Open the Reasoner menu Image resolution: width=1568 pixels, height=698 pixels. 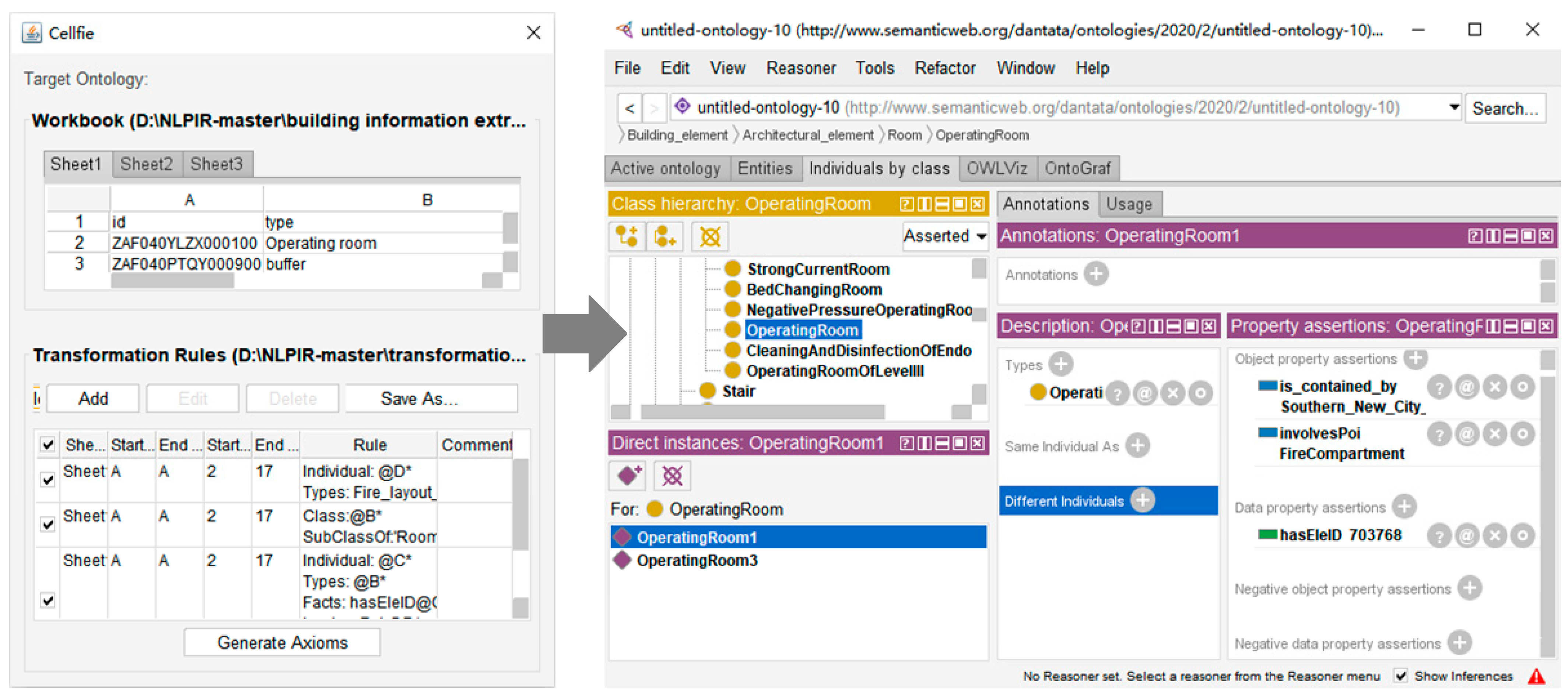[x=800, y=68]
